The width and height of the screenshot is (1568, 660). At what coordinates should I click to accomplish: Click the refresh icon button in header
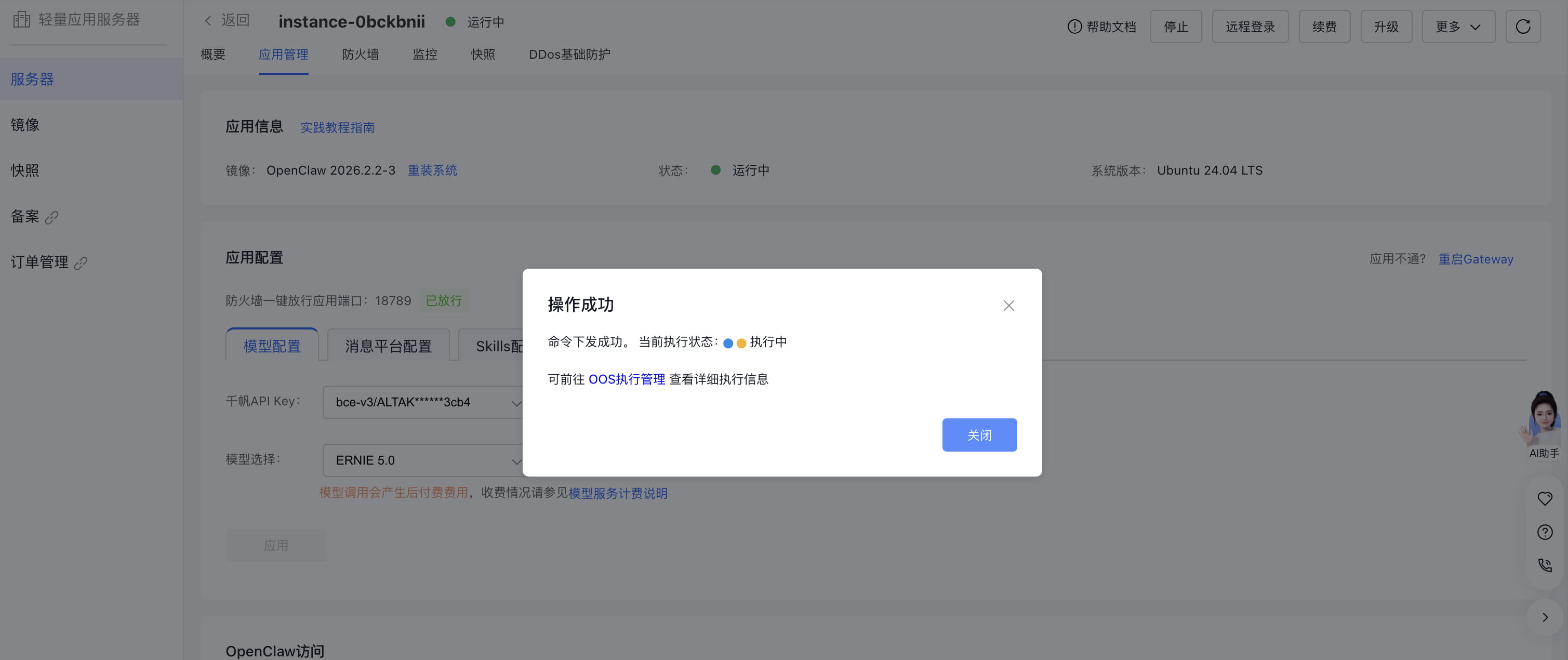click(x=1522, y=27)
